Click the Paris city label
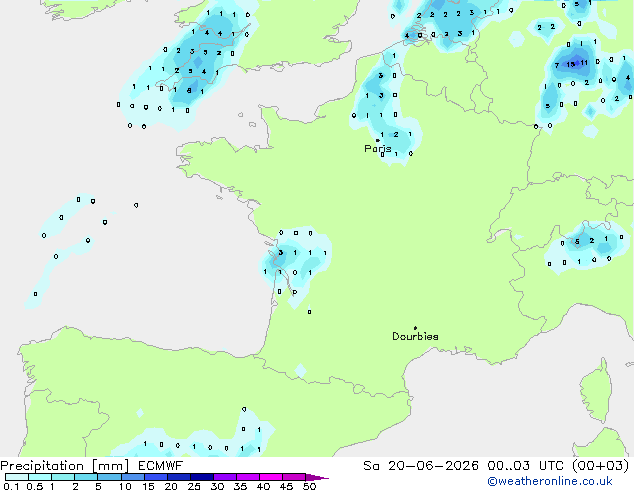 [x=378, y=149]
